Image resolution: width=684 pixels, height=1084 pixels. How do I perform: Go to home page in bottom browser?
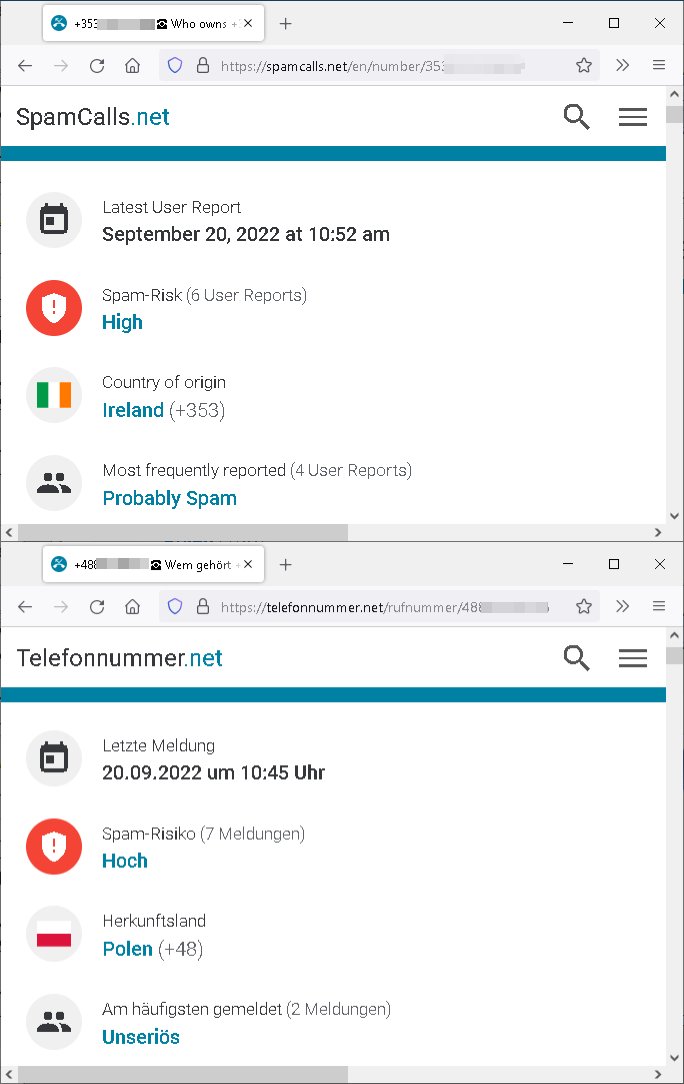click(132, 607)
